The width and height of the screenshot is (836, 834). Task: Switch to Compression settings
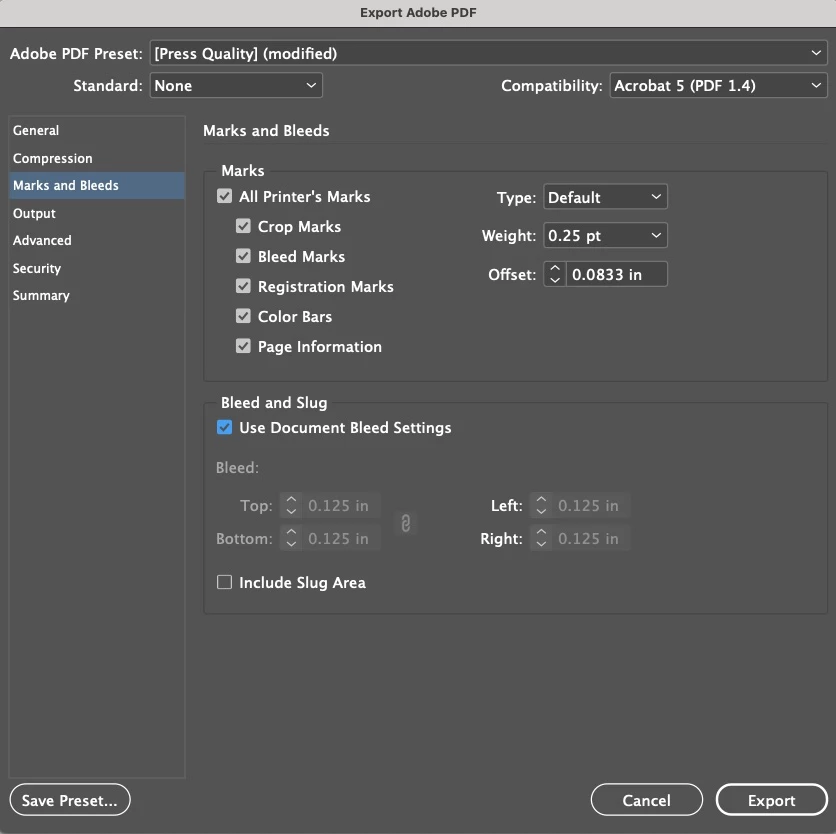pyautogui.click(x=97, y=158)
